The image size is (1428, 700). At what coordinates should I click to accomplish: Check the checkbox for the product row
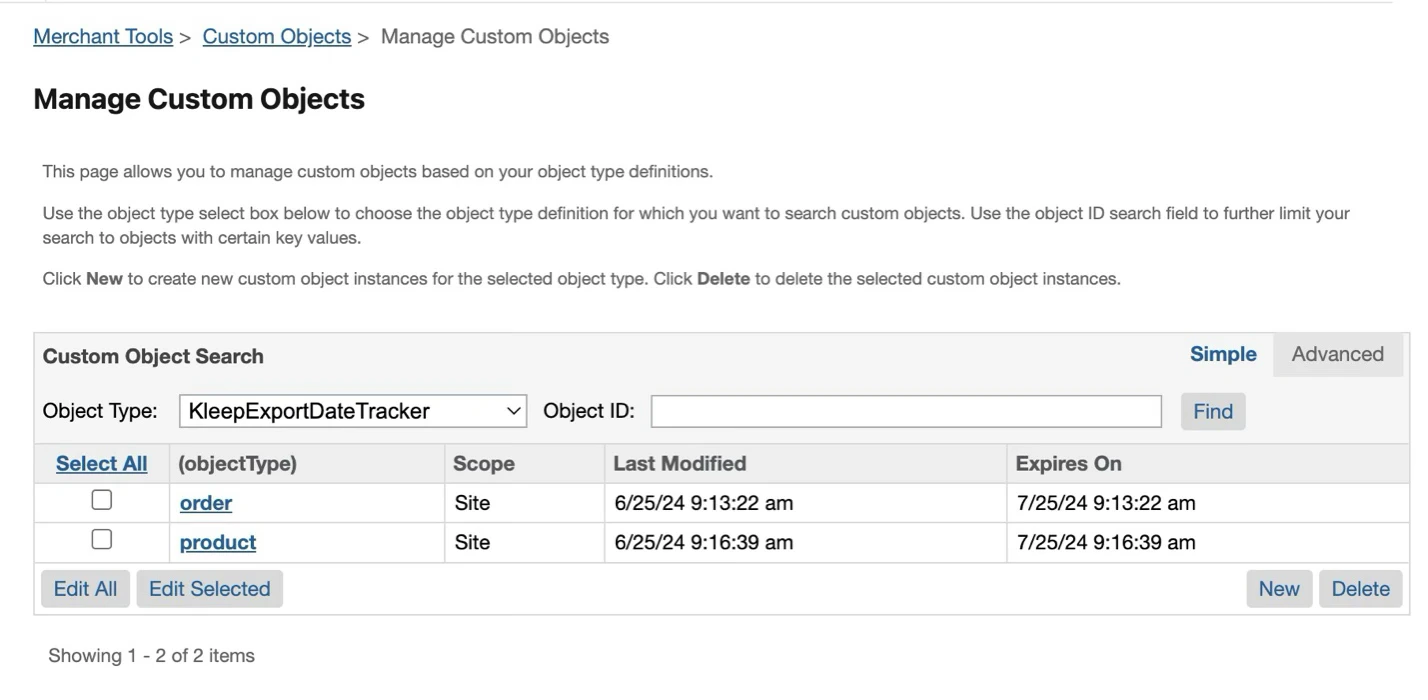(101, 540)
